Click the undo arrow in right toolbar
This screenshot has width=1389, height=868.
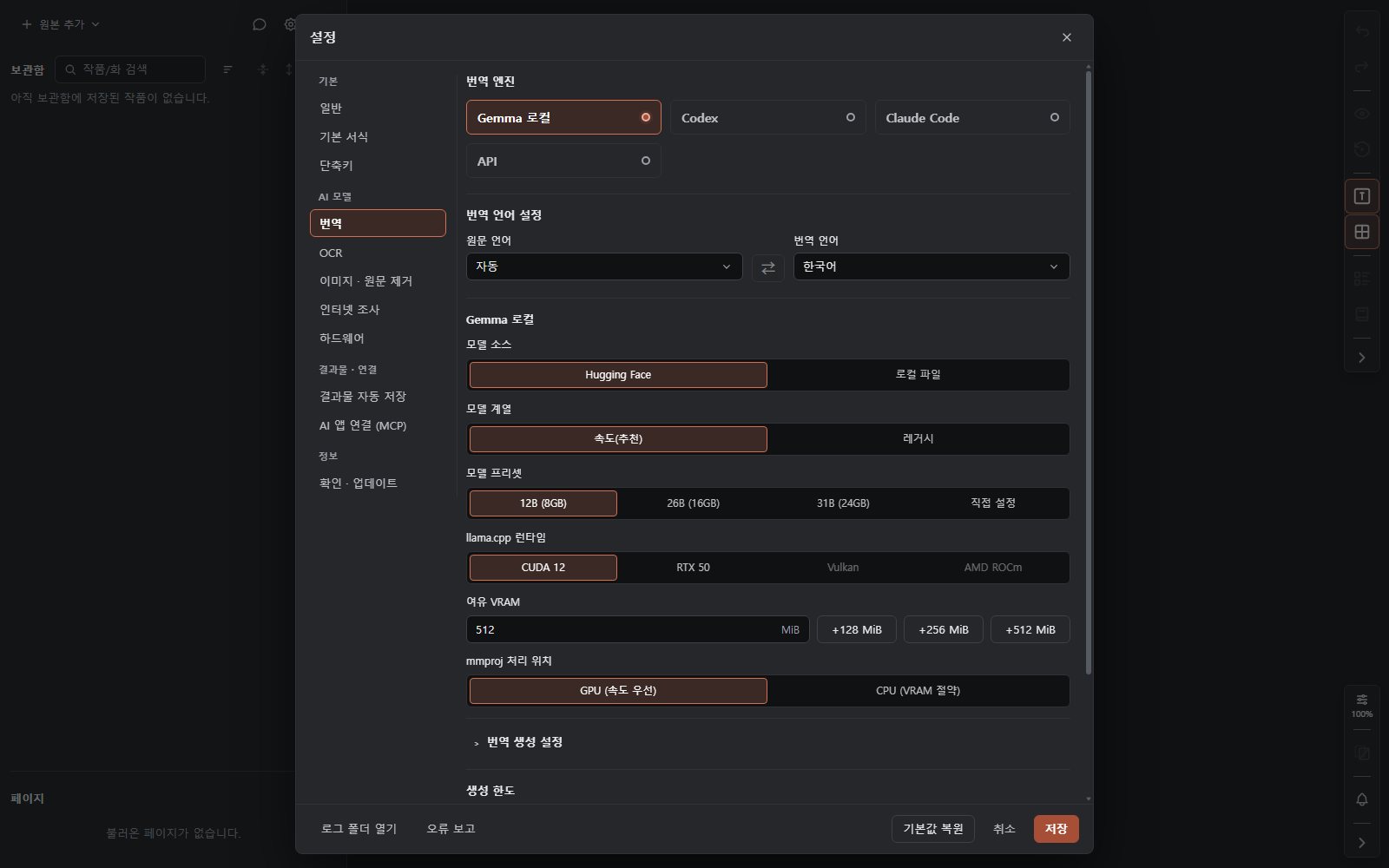(x=1362, y=32)
